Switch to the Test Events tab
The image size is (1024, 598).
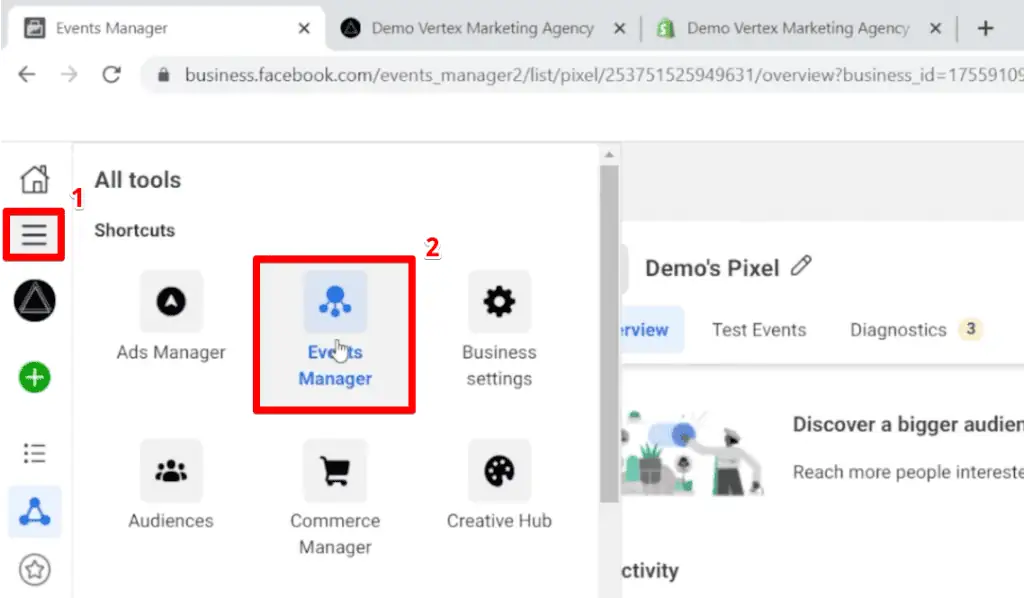(759, 329)
